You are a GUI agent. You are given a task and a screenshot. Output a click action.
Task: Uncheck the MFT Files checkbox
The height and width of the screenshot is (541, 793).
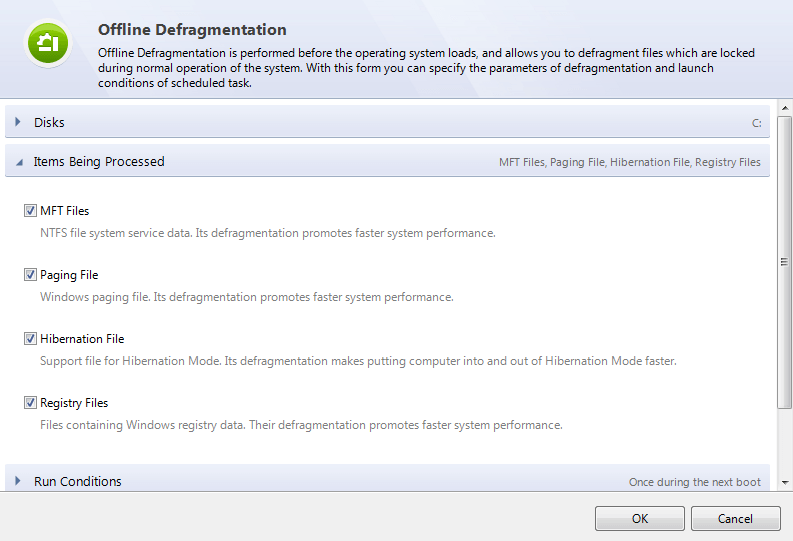[31, 211]
